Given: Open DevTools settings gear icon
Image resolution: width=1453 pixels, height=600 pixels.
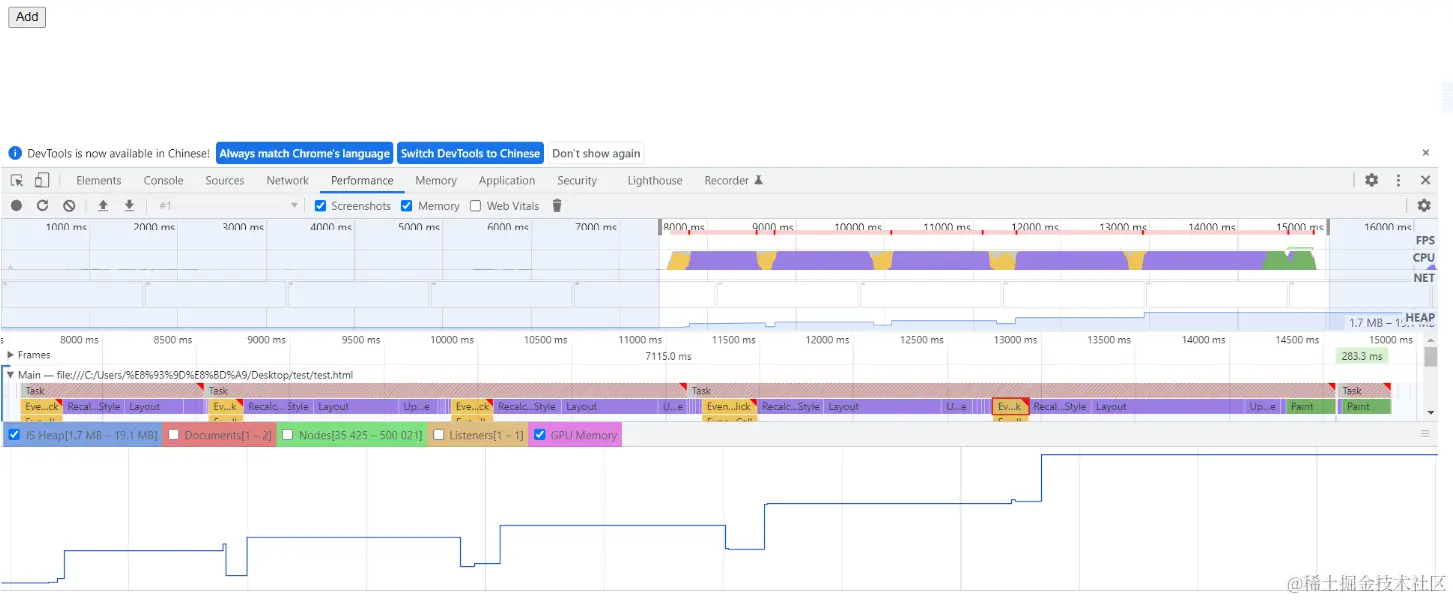Looking at the screenshot, I should pos(1372,180).
